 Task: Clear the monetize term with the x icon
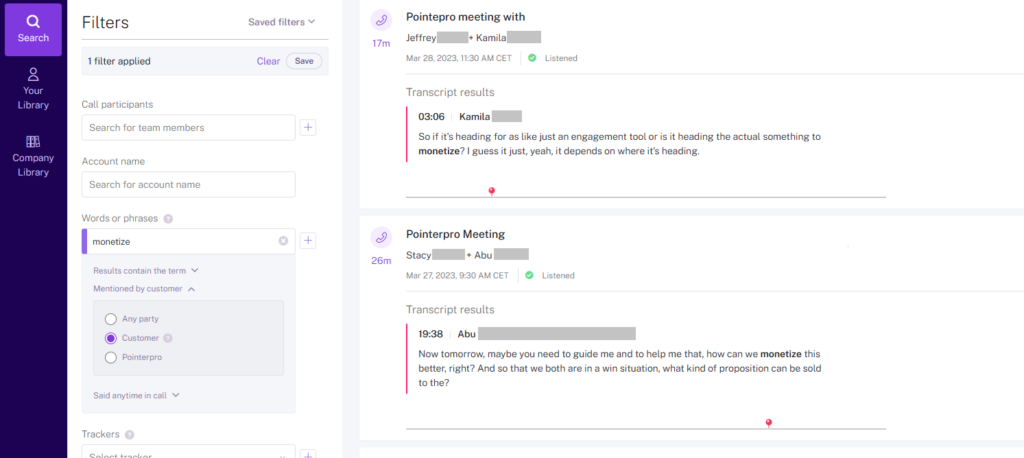[x=283, y=241]
